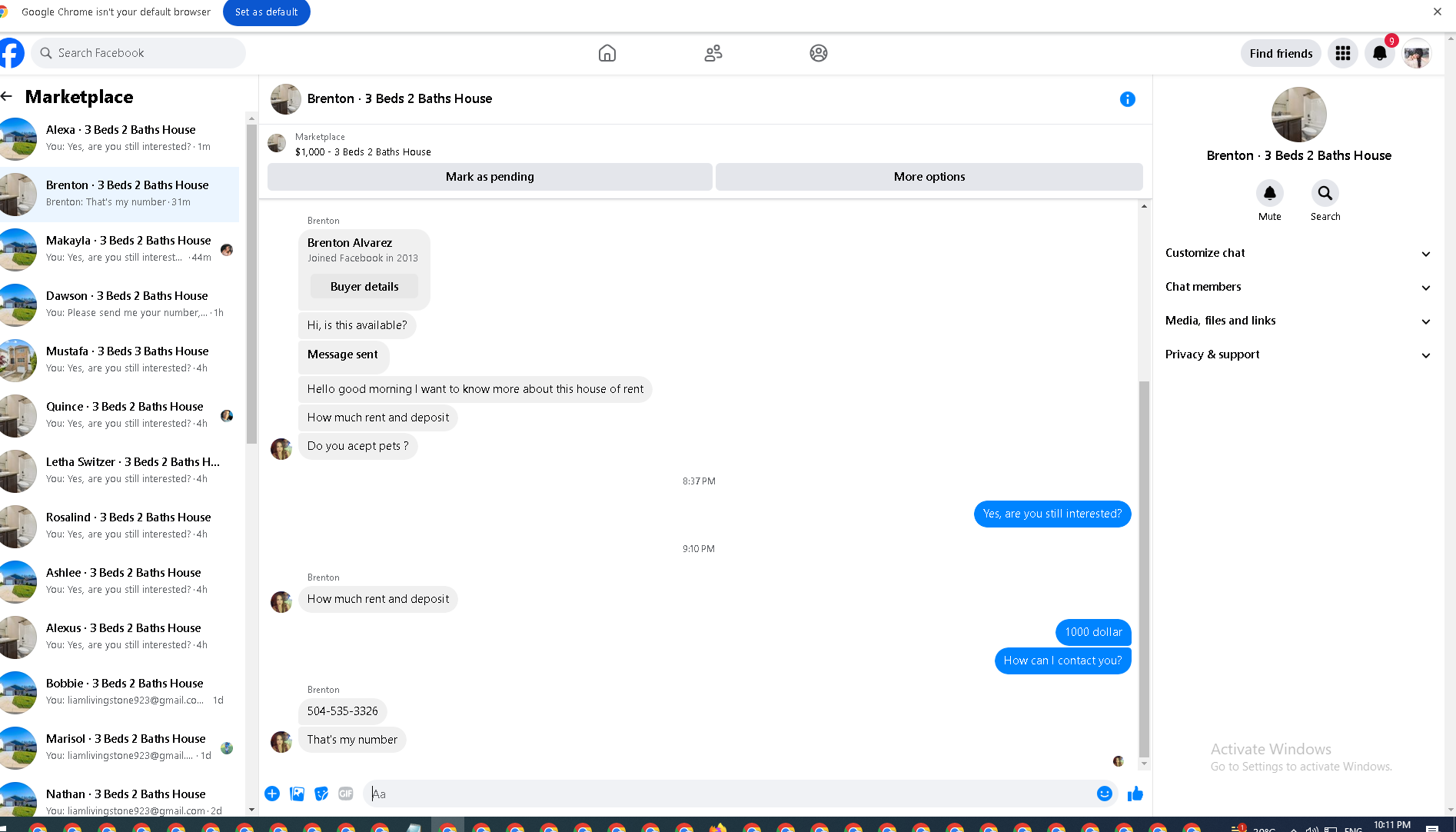Click the Facebook logo icon

coord(12,53)
